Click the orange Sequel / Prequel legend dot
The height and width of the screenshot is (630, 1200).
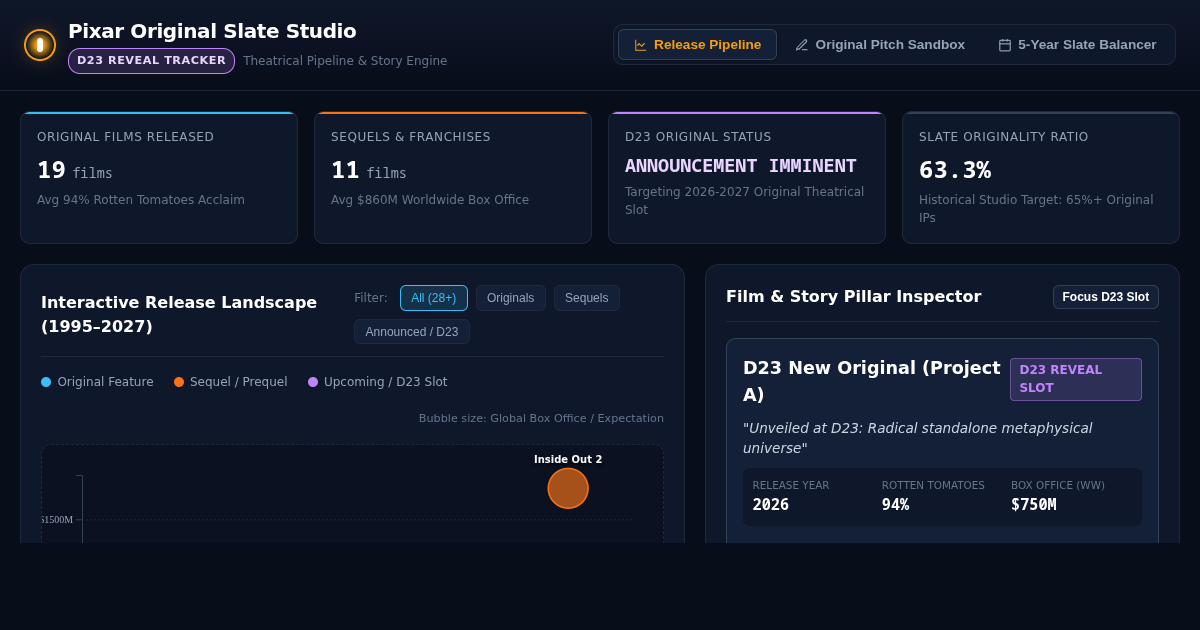pyautogui.click(x=179, y=382)
